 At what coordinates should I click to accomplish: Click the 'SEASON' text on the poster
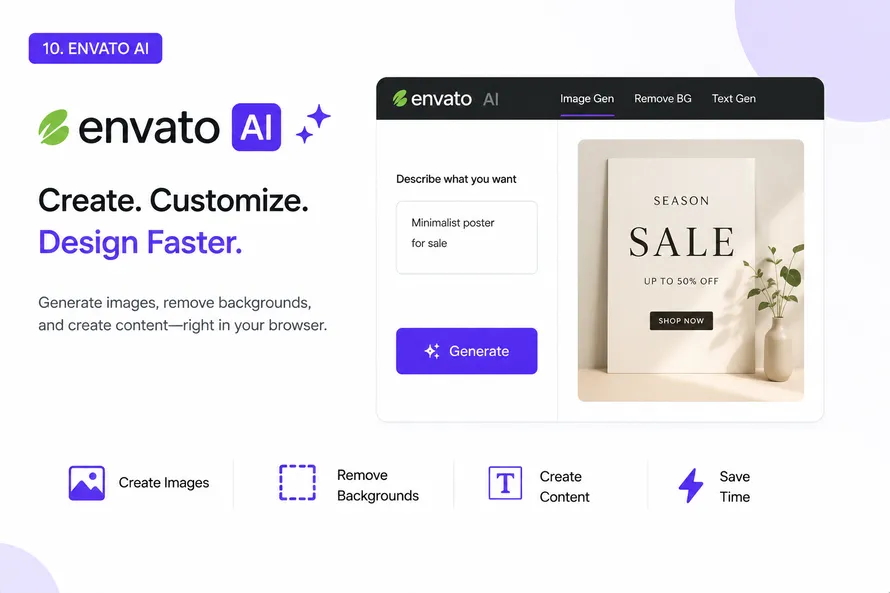[x=681, y=201]
